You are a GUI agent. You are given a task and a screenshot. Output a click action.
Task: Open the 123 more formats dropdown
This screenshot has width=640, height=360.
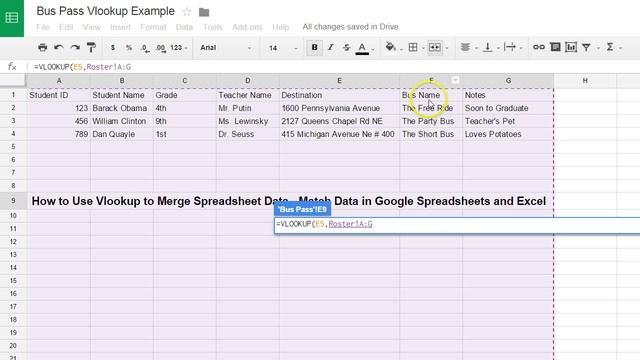179,47
